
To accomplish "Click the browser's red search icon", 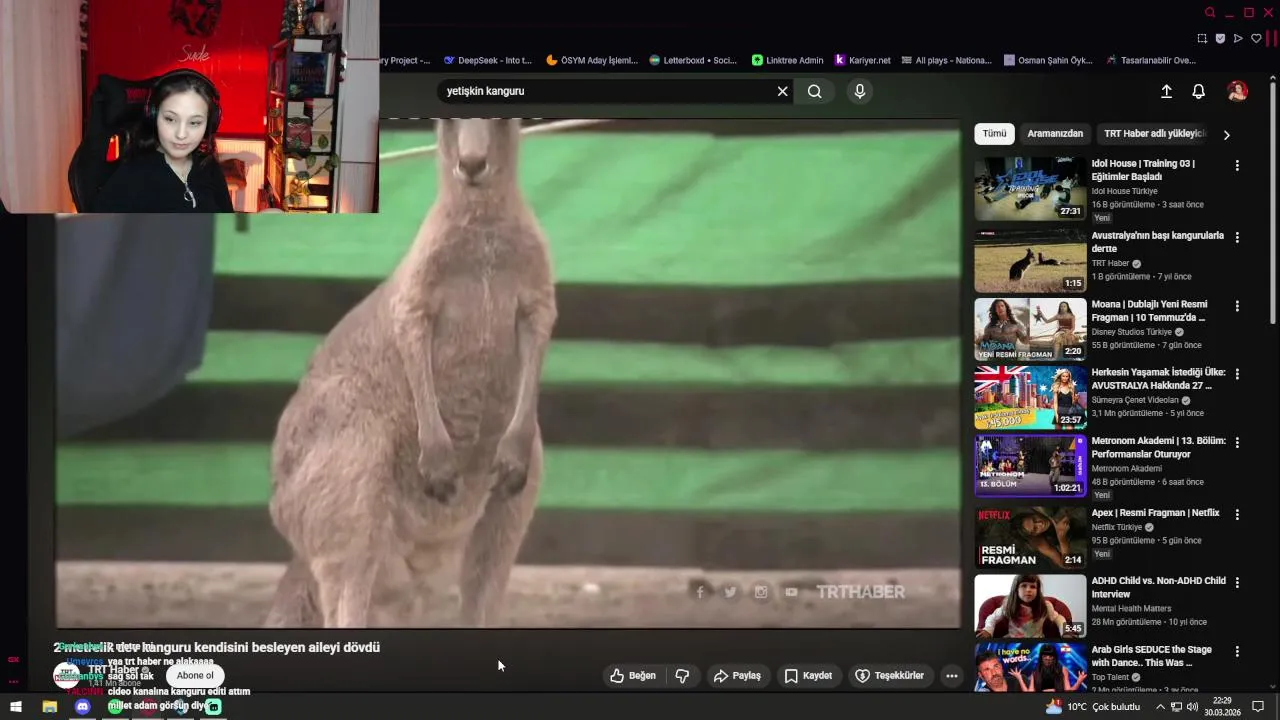I will click(1210, 13).
